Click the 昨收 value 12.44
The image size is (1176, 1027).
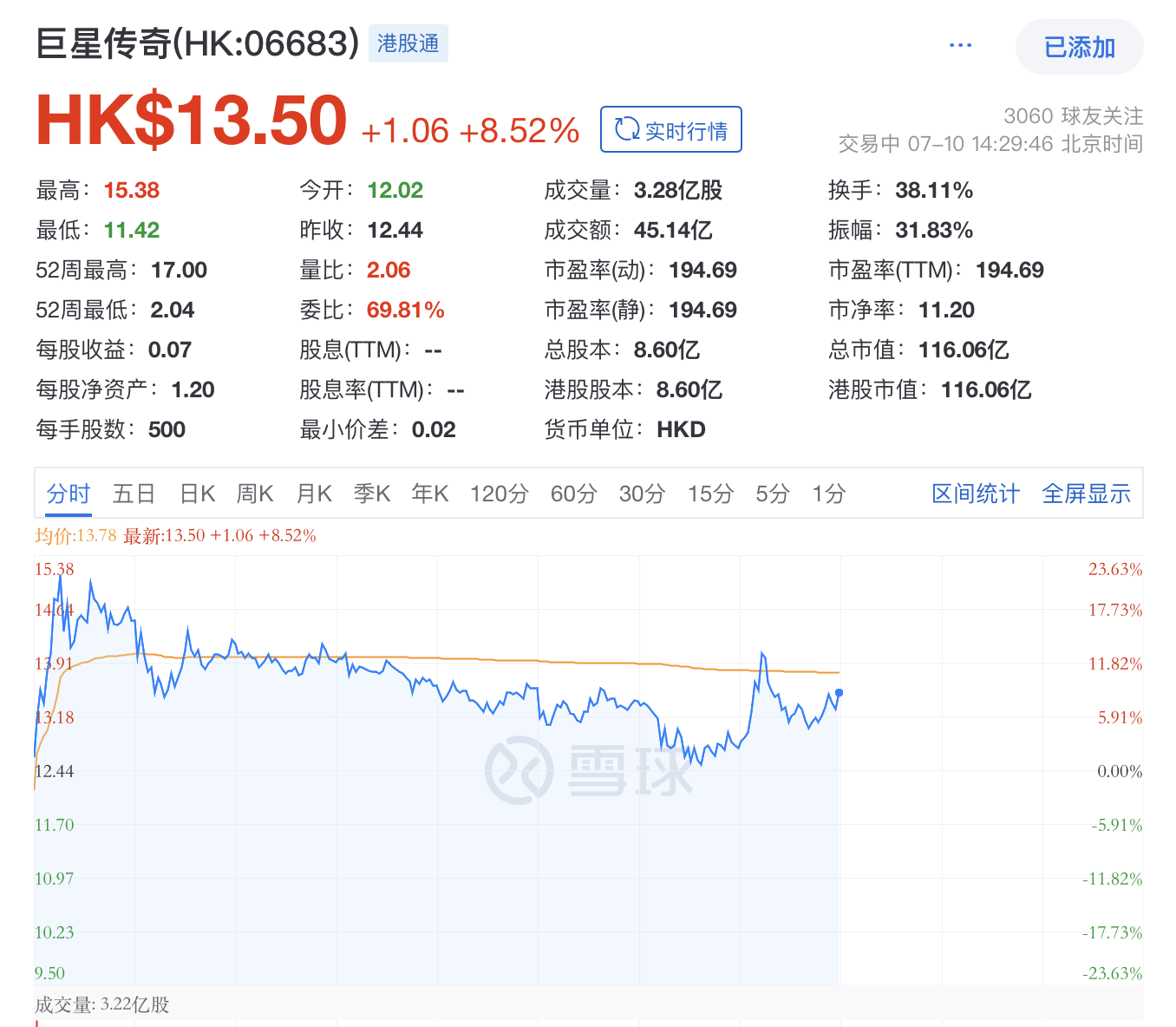[395, 230]
